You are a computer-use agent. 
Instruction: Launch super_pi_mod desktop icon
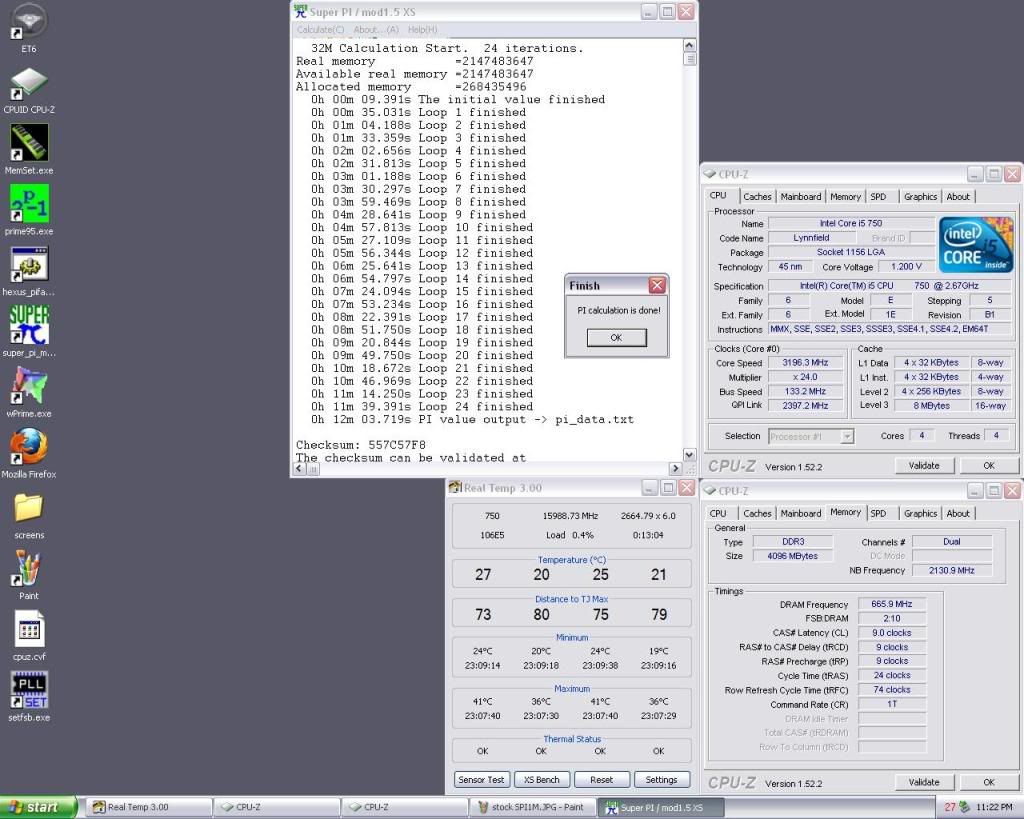29,331
